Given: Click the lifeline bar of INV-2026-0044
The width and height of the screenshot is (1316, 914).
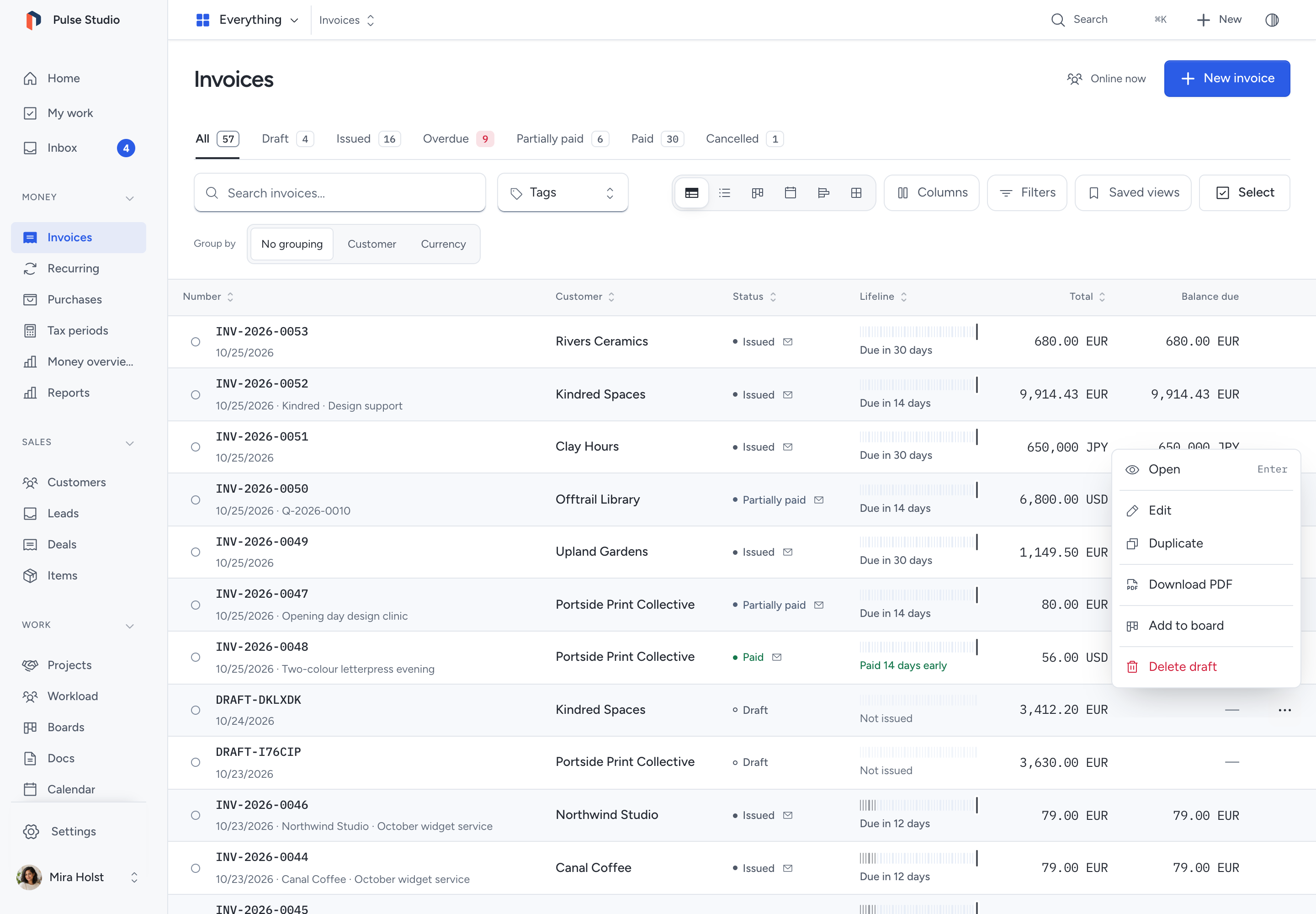Looking at the screenshot, I should point(918,858).
